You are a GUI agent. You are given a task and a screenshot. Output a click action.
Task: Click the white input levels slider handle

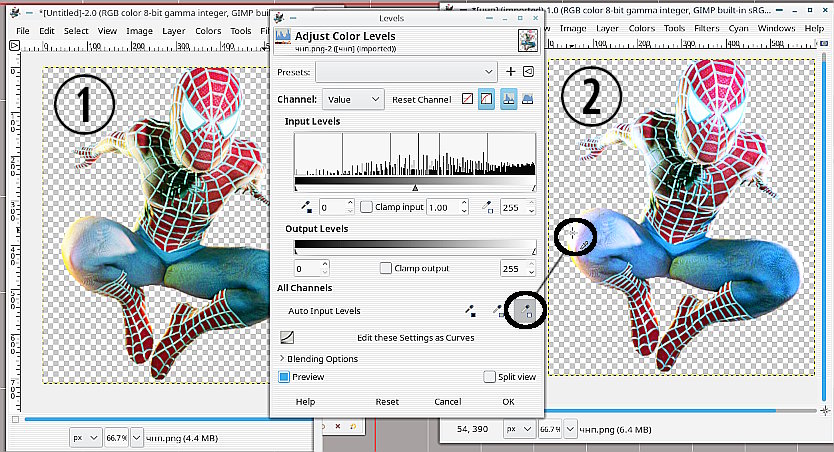point(533,188)
